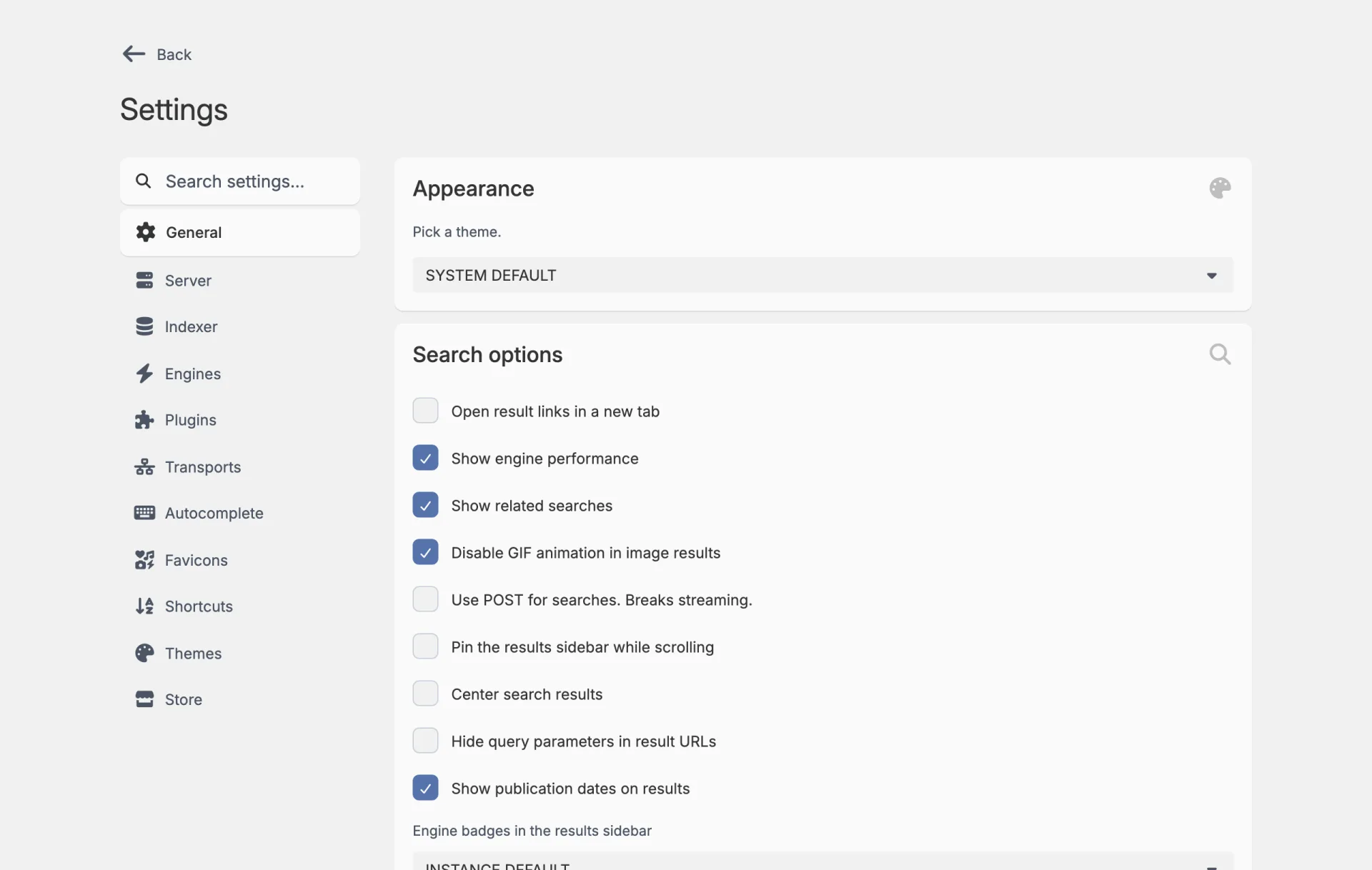
Task: Open the General settings section
Action: [240, 232]
